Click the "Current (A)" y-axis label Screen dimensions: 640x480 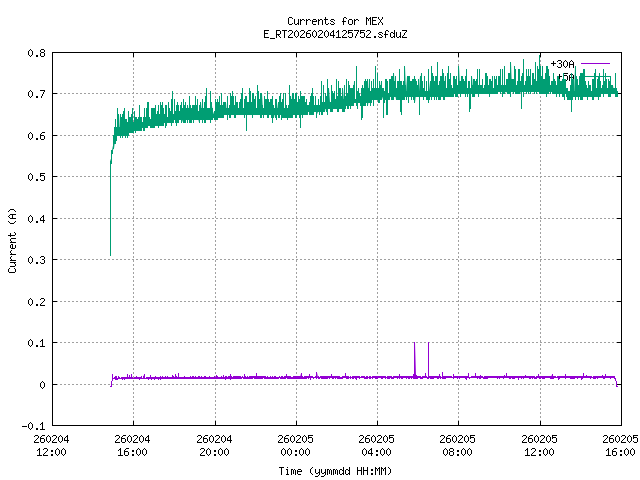tap(12, 239)
